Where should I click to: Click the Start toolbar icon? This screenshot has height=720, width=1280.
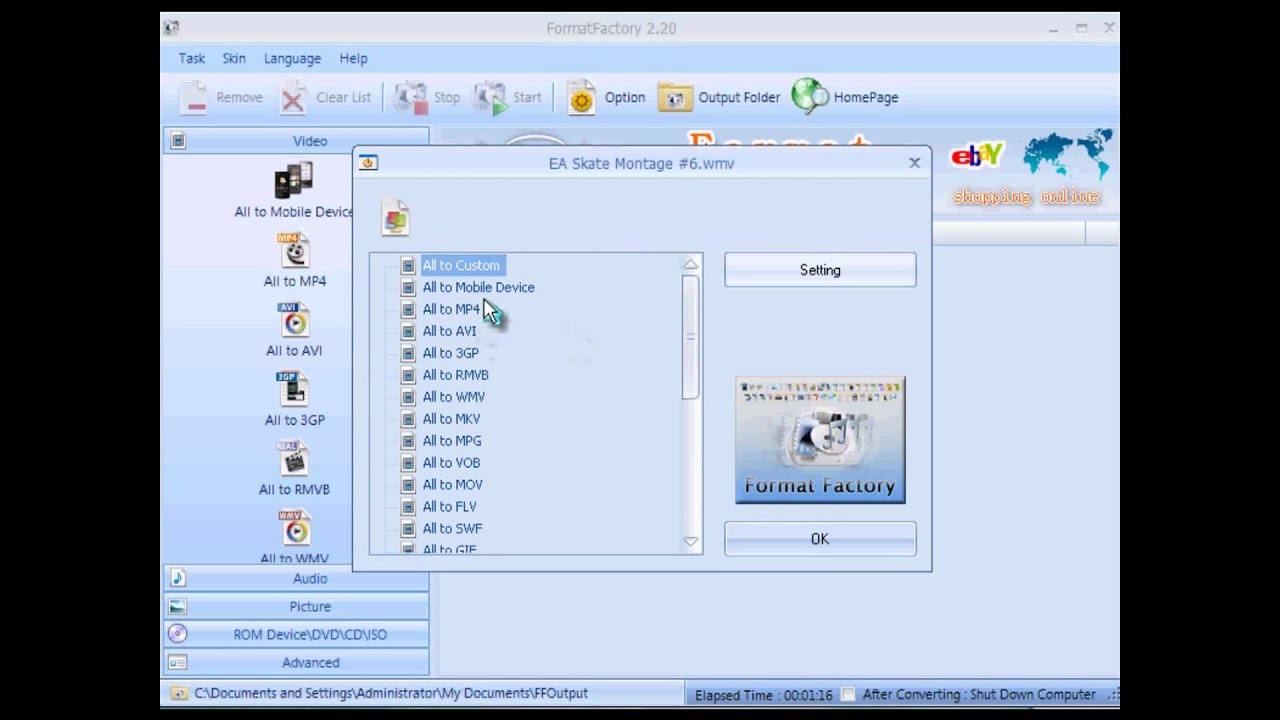click(490, 97)
